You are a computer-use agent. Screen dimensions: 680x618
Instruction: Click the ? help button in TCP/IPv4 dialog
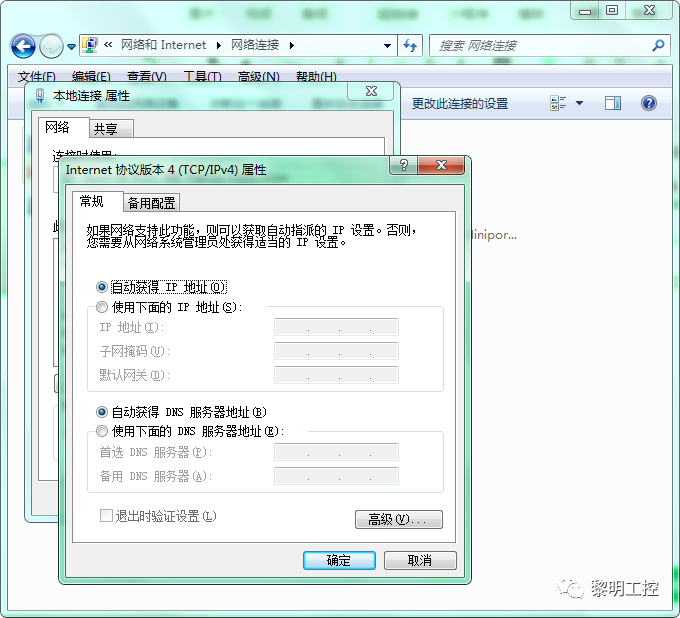point(403,165)
